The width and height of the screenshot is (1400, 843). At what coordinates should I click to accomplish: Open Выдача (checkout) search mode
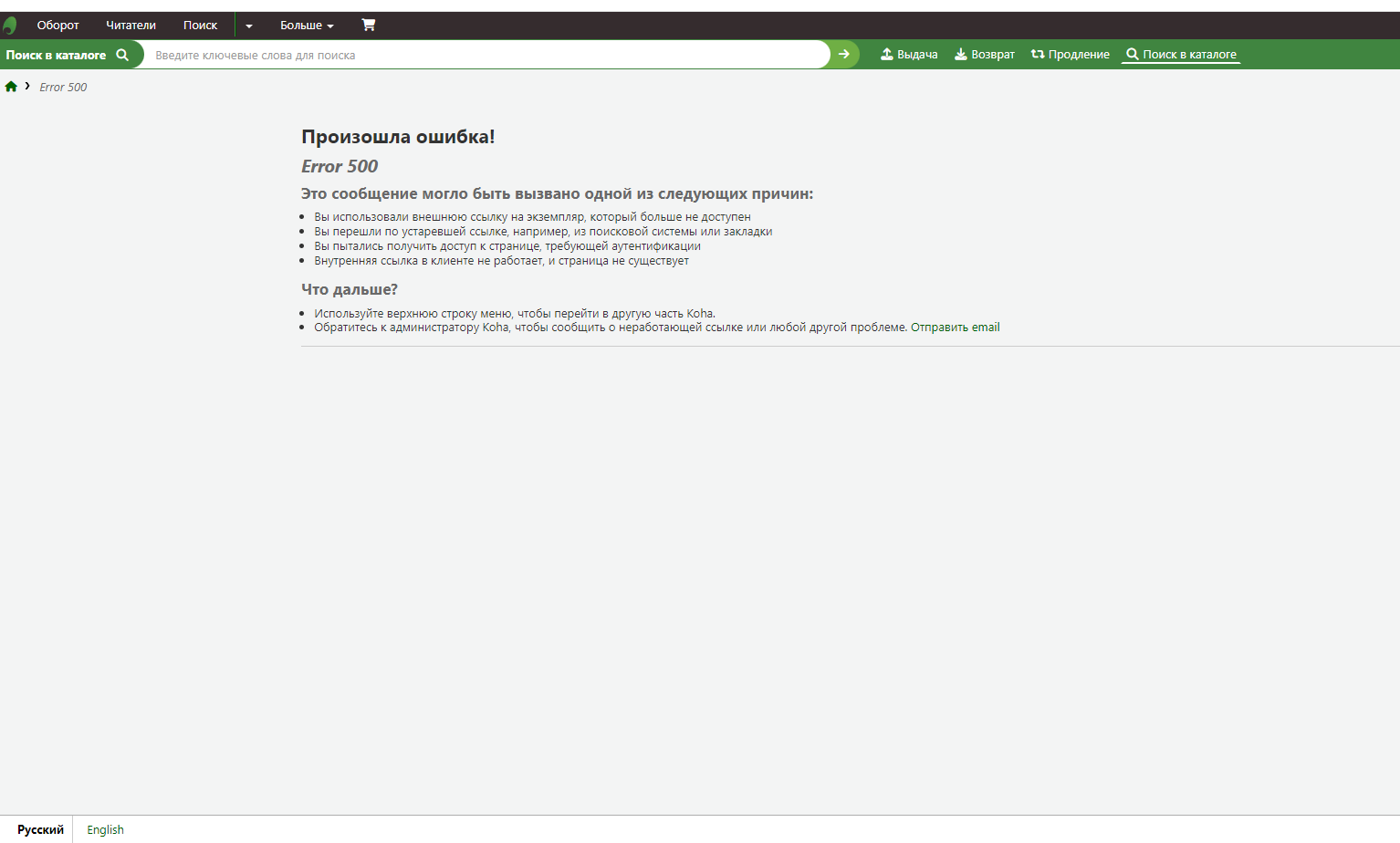click(909, 55)
